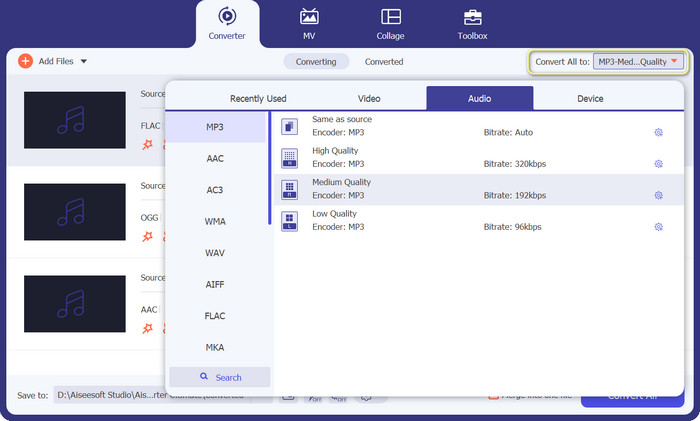Screen dimensions: 700x421
Task: Click the edit star icon for FLAC file
Action: (x=148, y=146)
